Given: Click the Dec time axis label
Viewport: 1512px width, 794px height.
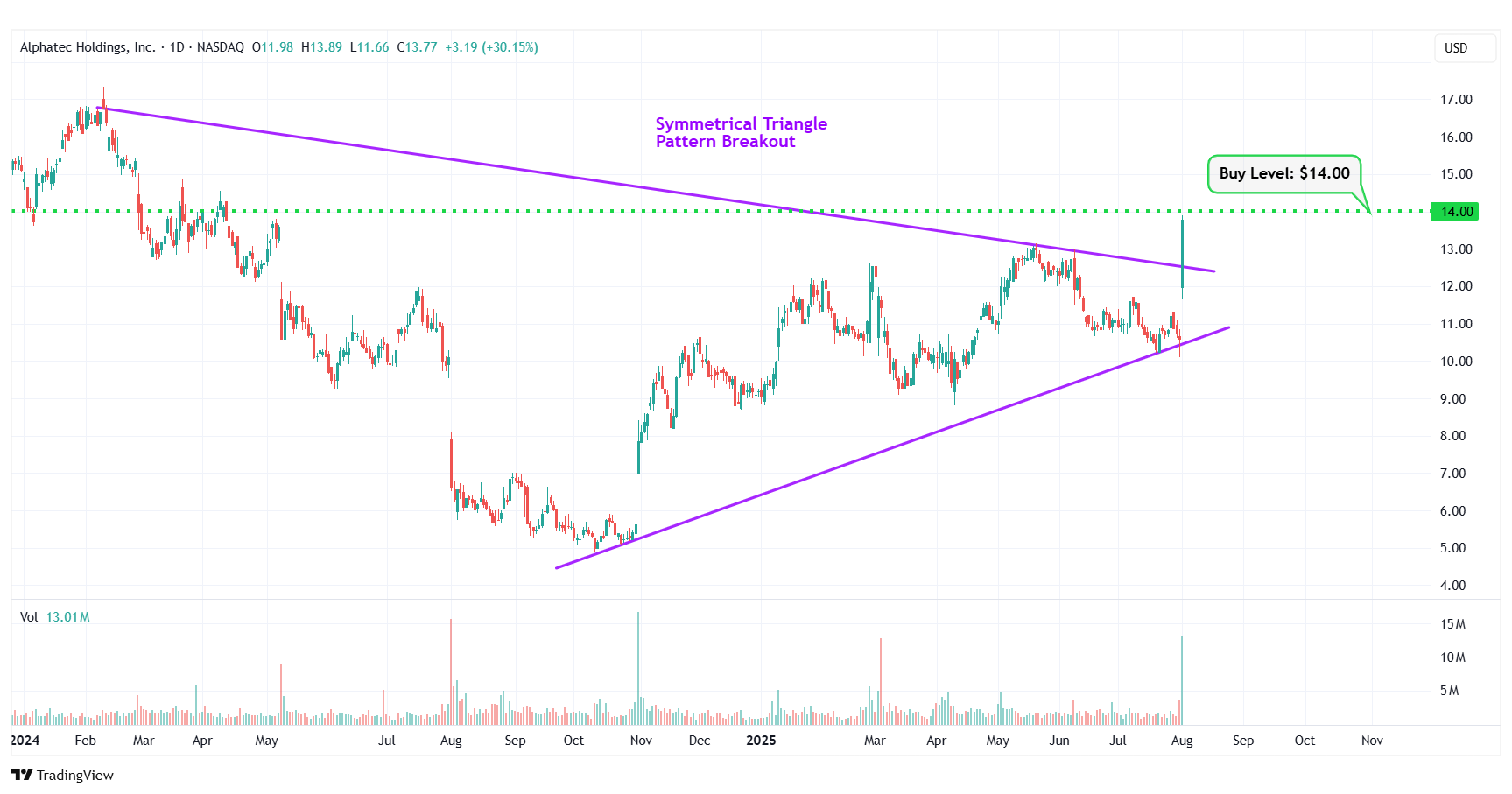Looking at the screenshot, I should [x=700, y=741].
